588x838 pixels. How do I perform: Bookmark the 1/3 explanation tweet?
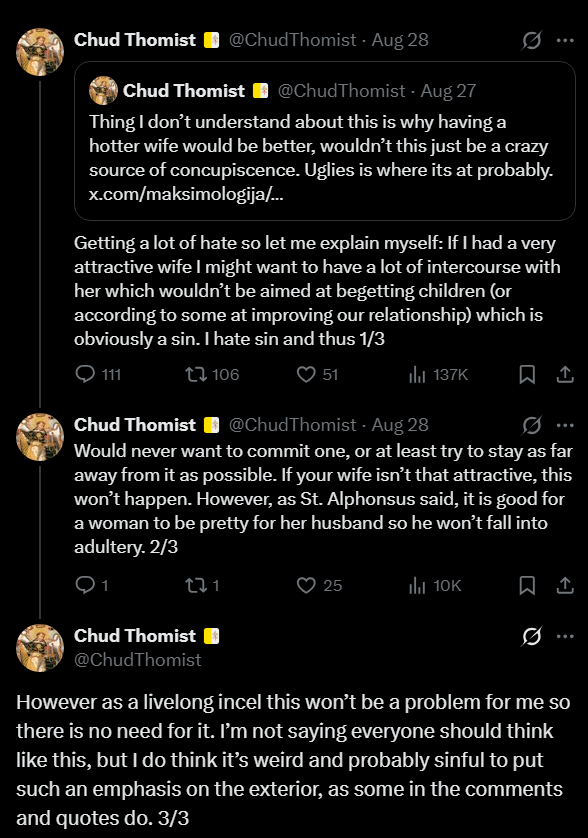coord(527,374)
